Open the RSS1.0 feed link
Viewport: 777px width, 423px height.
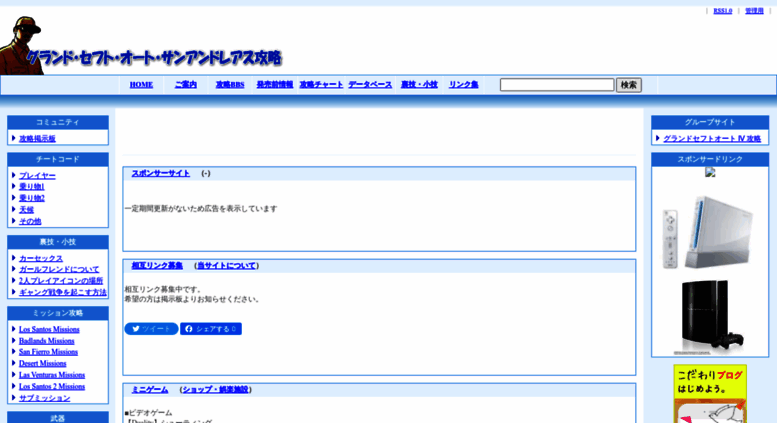coord(722,11)
